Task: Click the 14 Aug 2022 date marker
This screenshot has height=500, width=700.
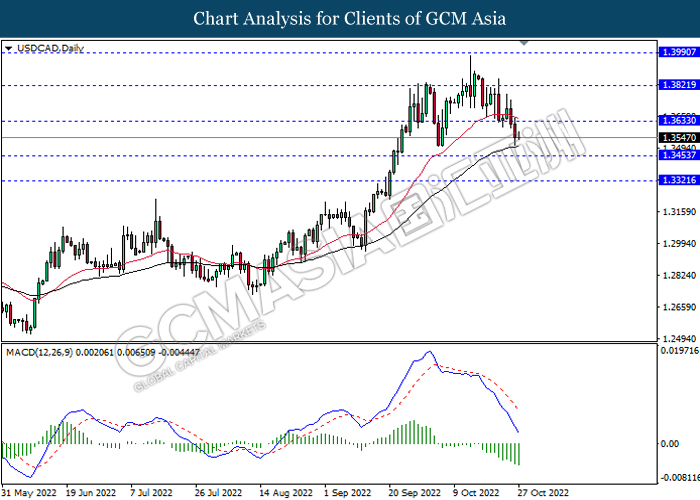Action: 286,493
